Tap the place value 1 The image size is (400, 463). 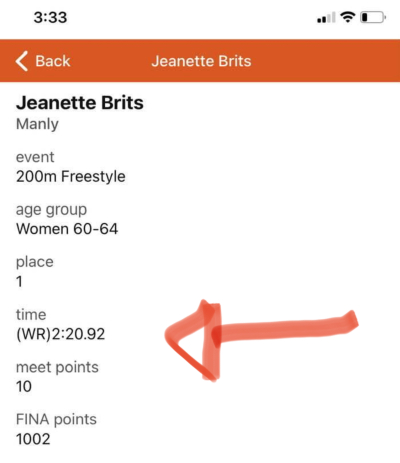tap(19, 282)
